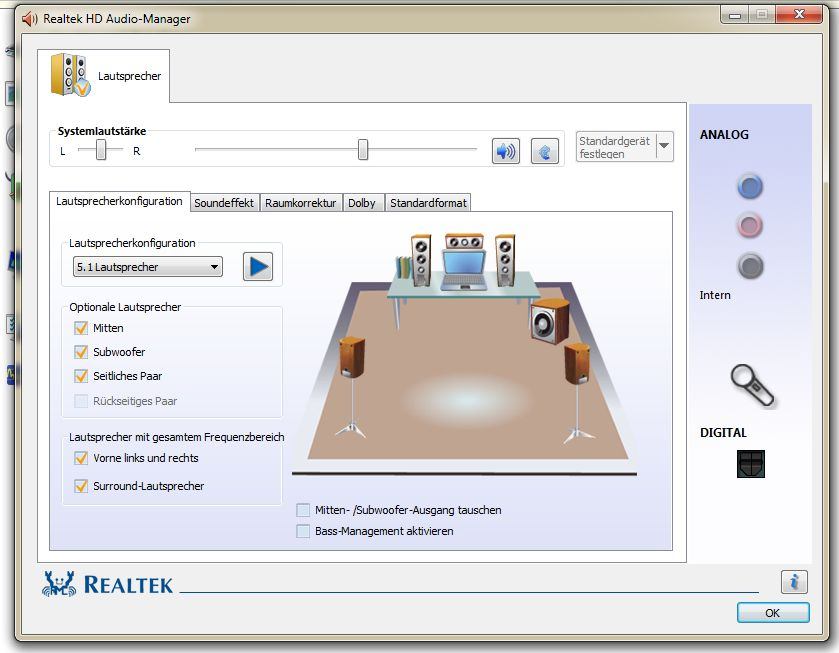Open the Standardformat tab

428,203
